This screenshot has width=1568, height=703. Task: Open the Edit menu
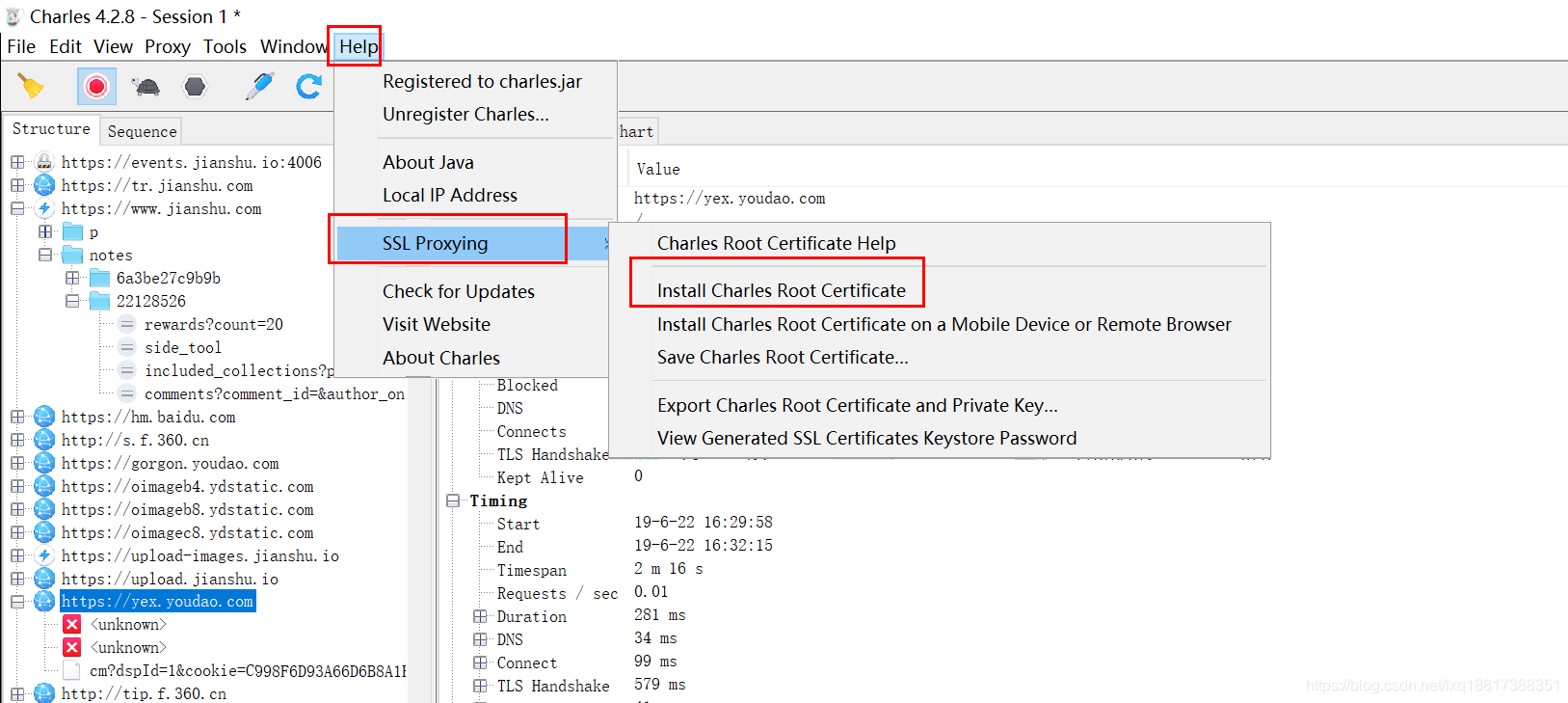tap(66, 46)
